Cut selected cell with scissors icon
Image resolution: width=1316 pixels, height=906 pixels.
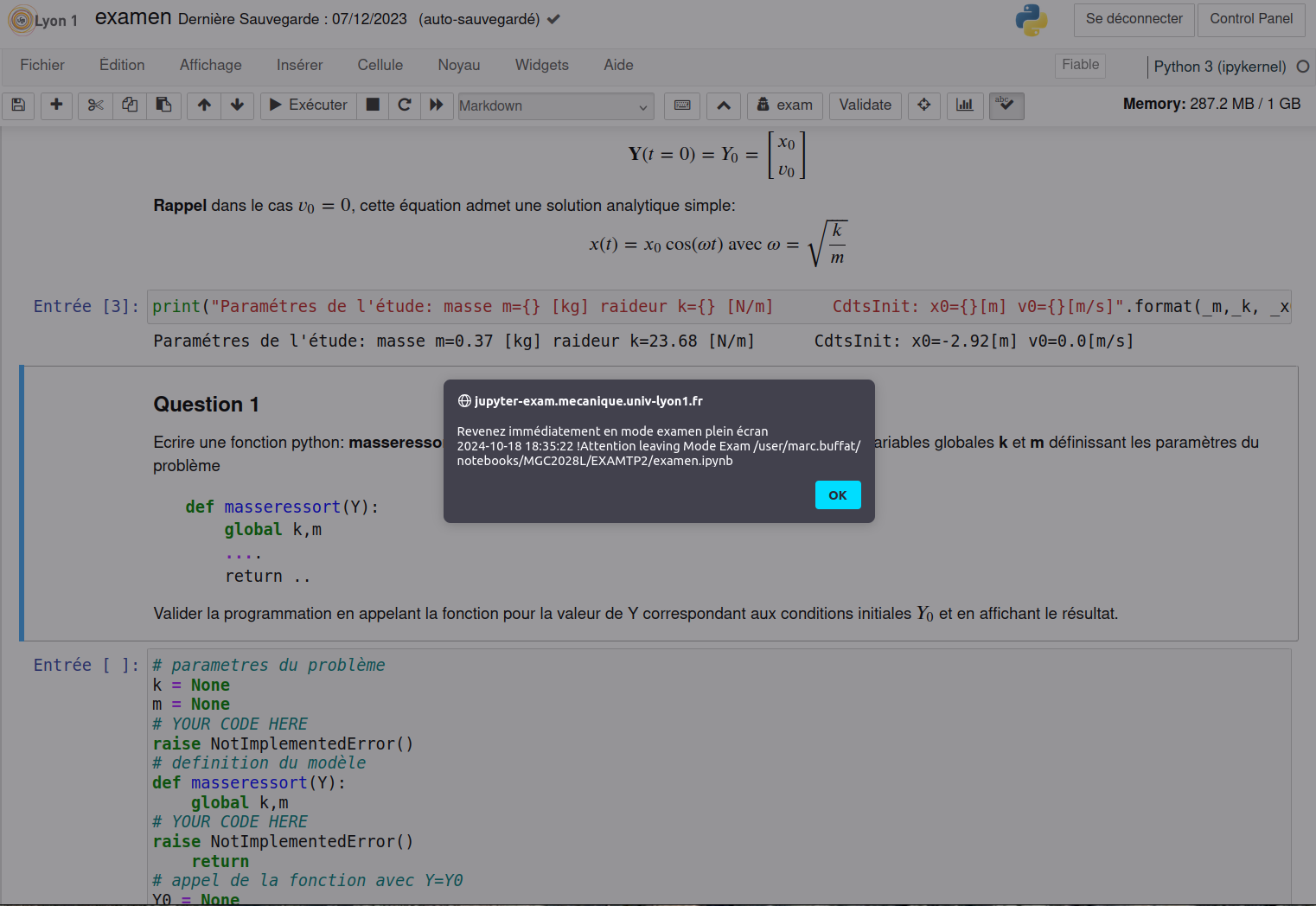(95, 105)
